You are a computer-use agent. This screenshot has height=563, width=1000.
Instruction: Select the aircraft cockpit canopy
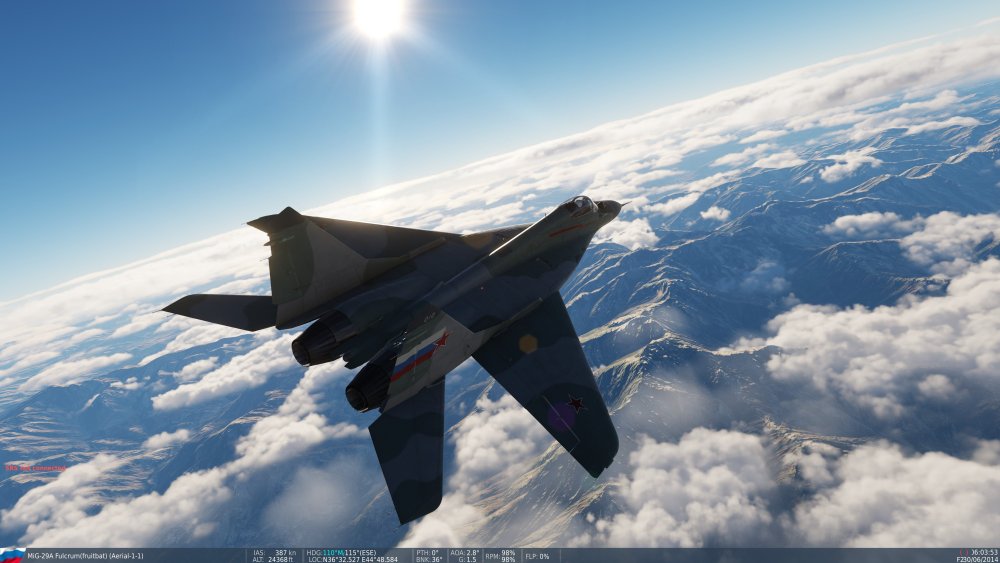(581, 205)
